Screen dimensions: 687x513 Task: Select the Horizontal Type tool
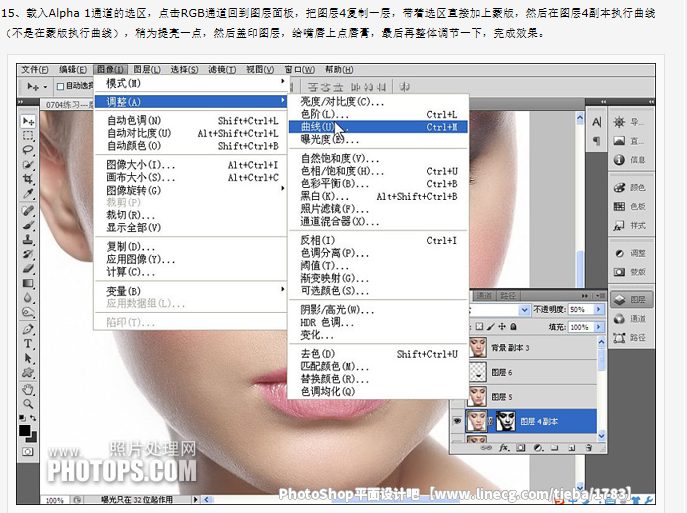(28, 344)
